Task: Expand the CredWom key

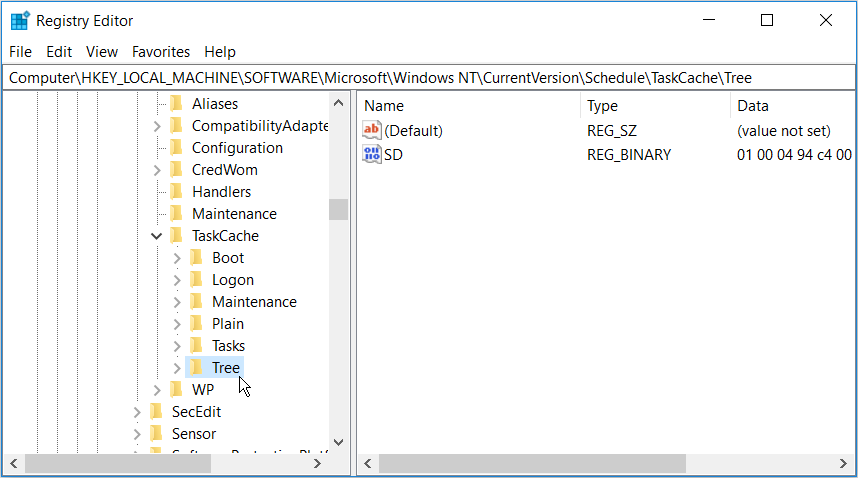Action: click(157, 170)
